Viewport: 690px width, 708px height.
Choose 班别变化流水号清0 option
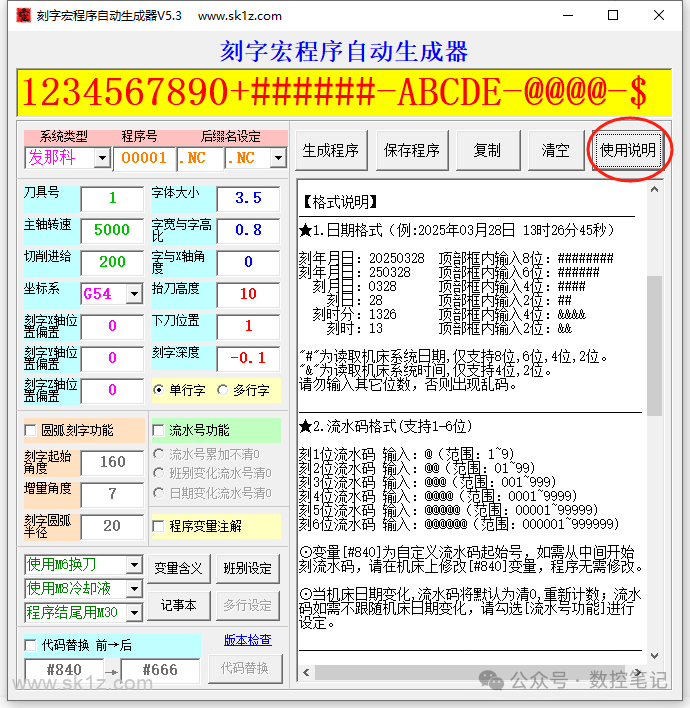tap(159, 473)
